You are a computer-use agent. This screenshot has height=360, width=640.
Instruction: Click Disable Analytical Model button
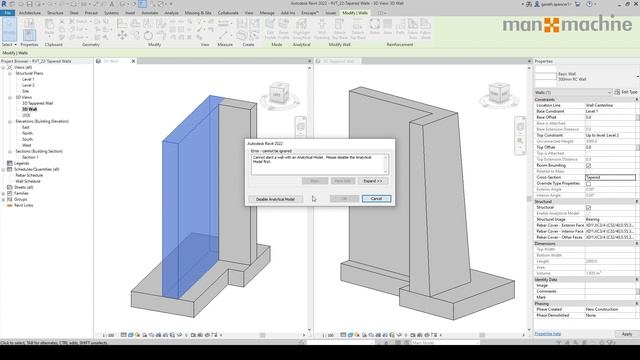click(276, 199)
